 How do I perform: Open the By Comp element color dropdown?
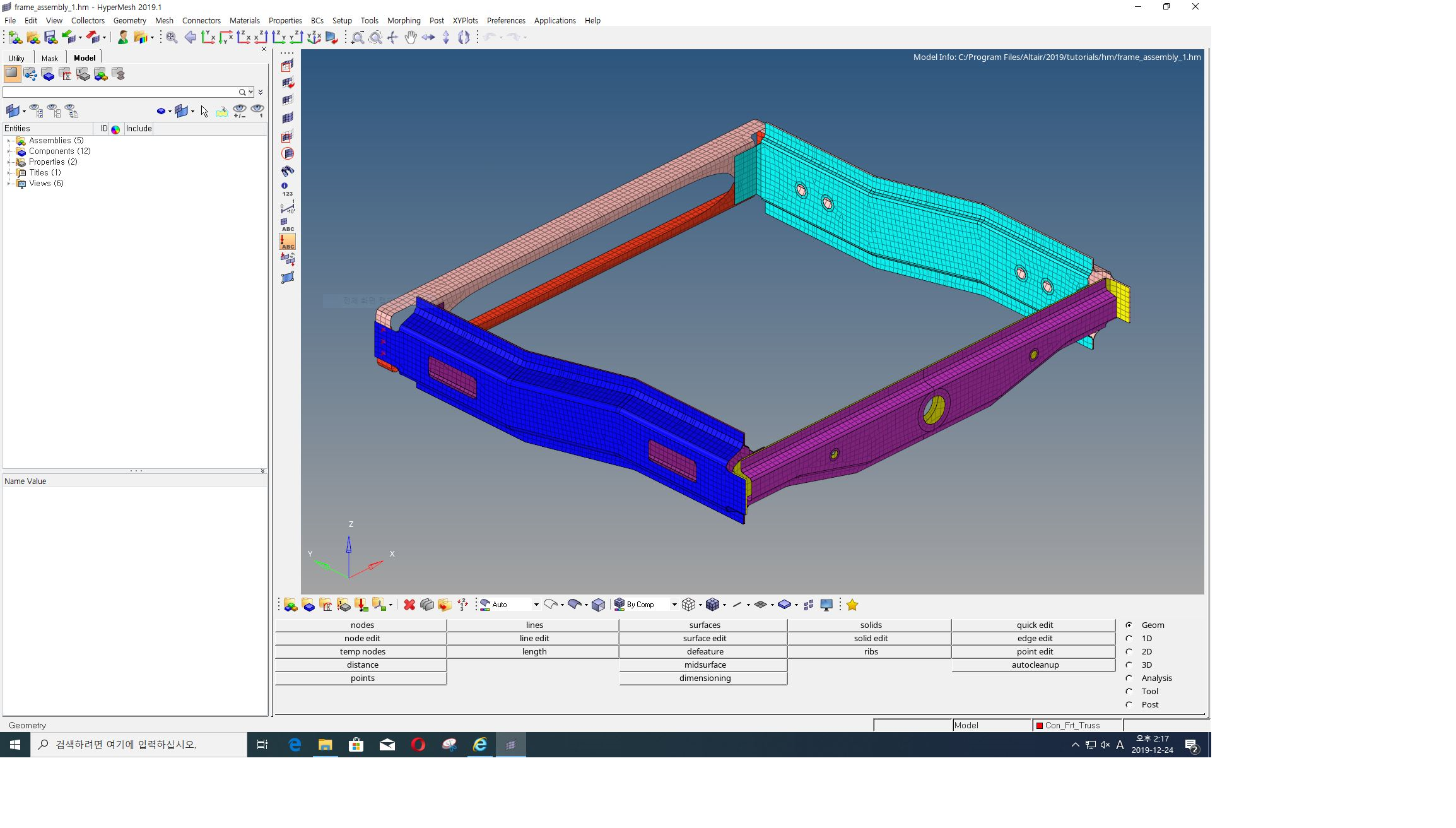point(674,605)
